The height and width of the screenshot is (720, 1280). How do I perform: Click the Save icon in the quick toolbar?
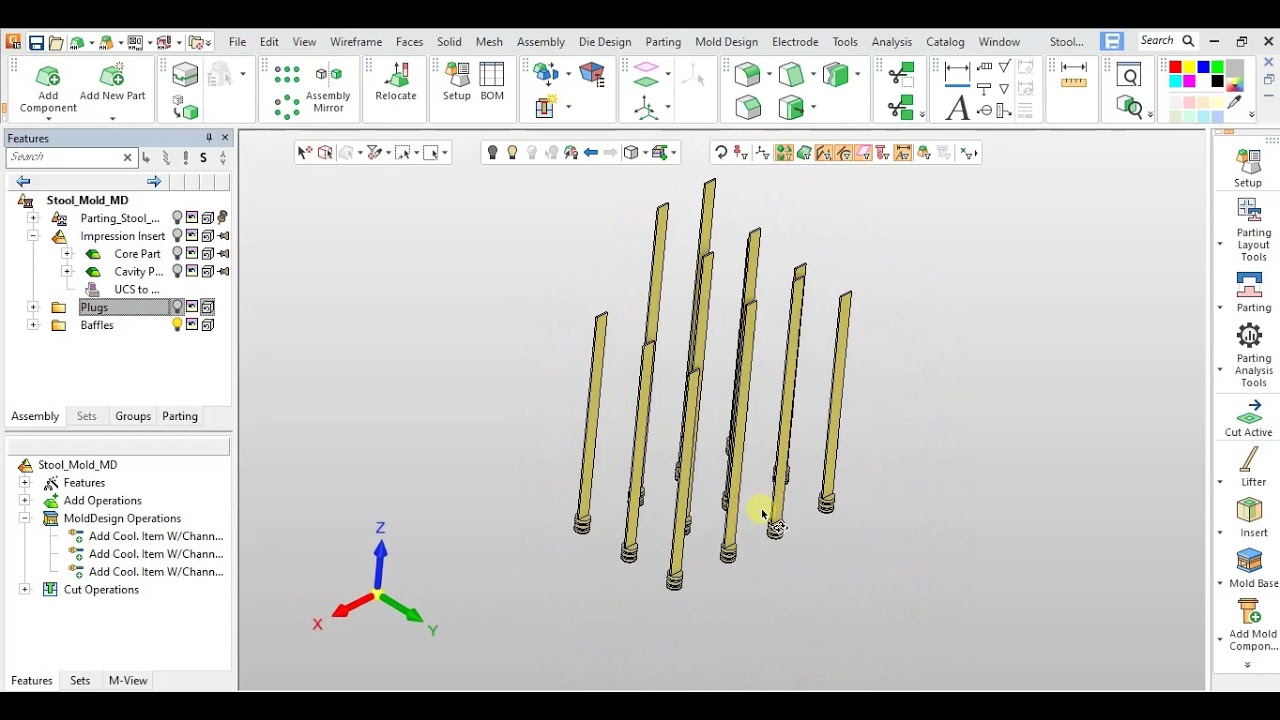[x=36, y=42]
